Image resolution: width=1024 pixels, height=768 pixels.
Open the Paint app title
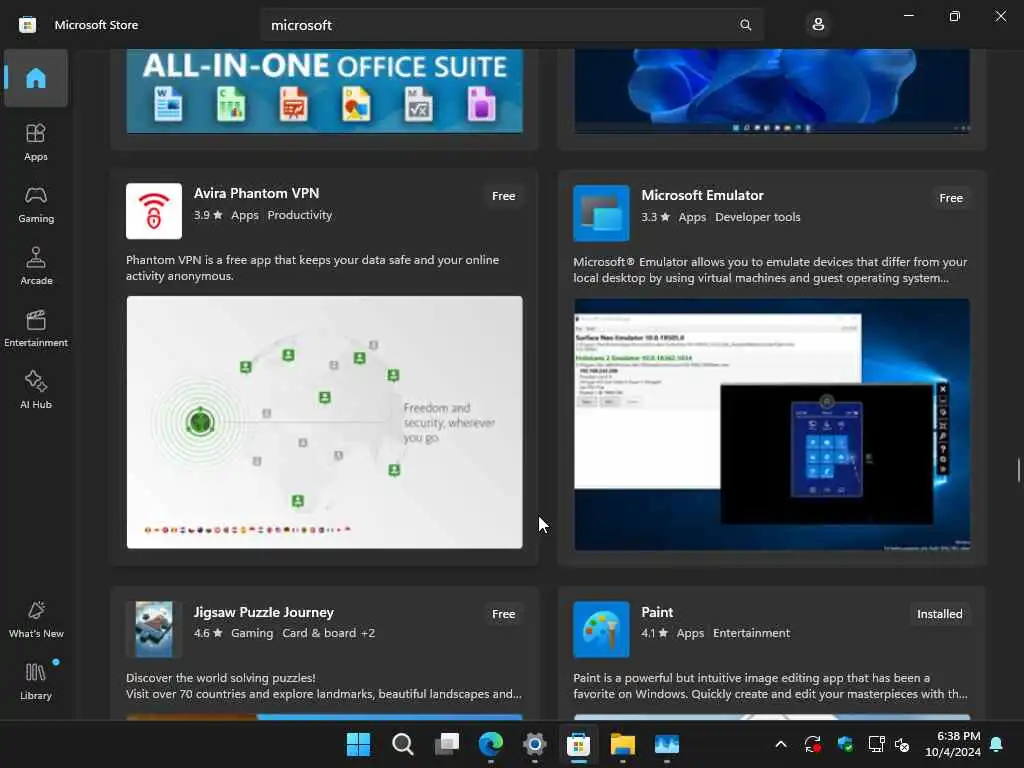pos(657,613)
